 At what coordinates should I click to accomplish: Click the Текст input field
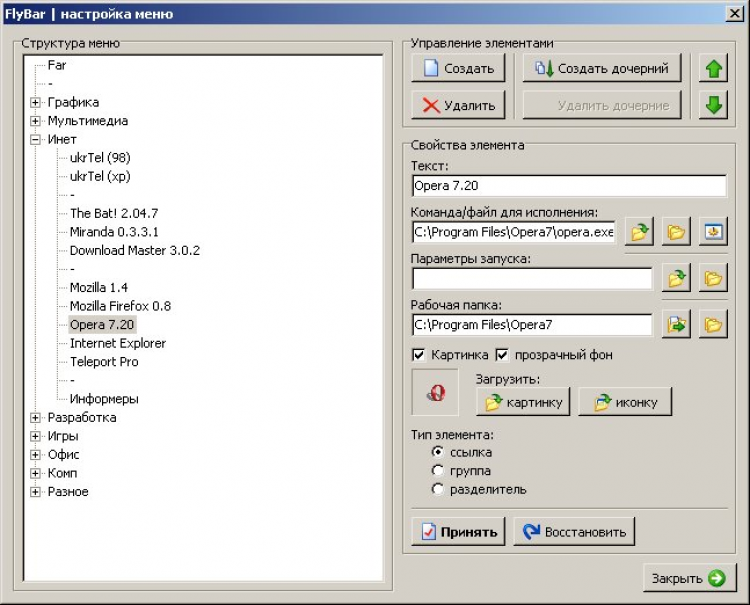pos(569,186)
